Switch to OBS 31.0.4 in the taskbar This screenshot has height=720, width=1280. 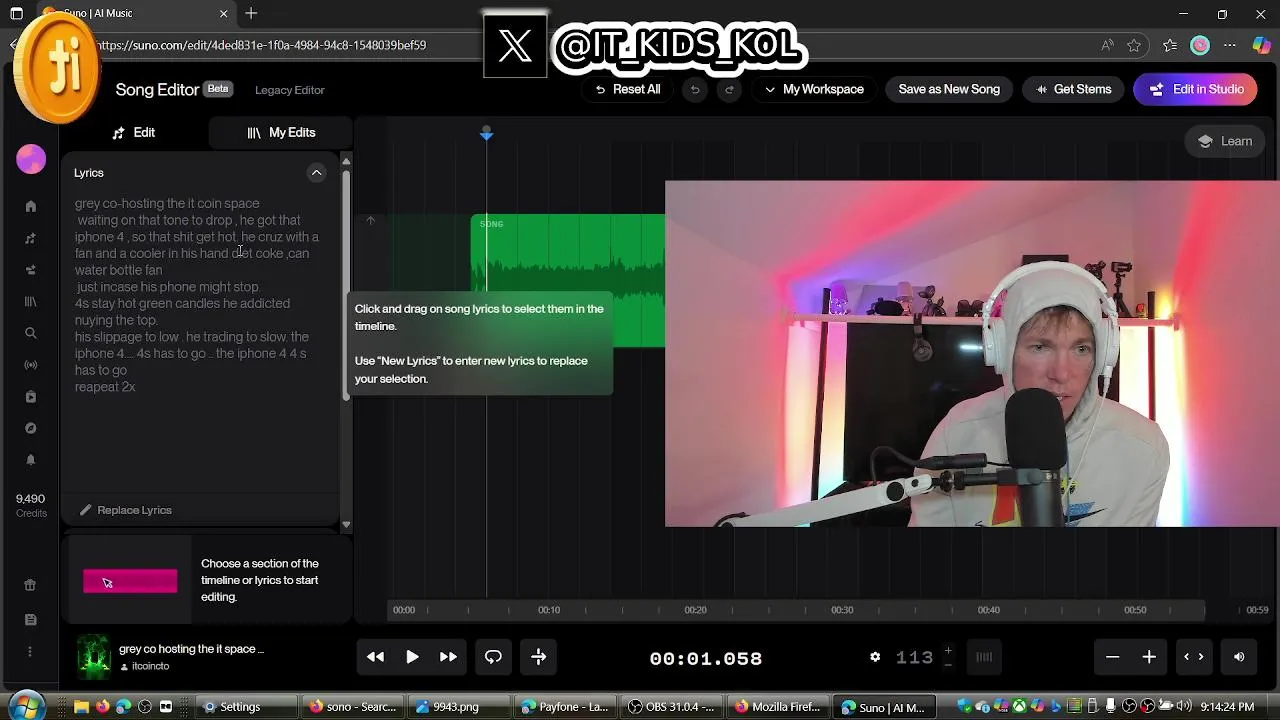point(673,707)
